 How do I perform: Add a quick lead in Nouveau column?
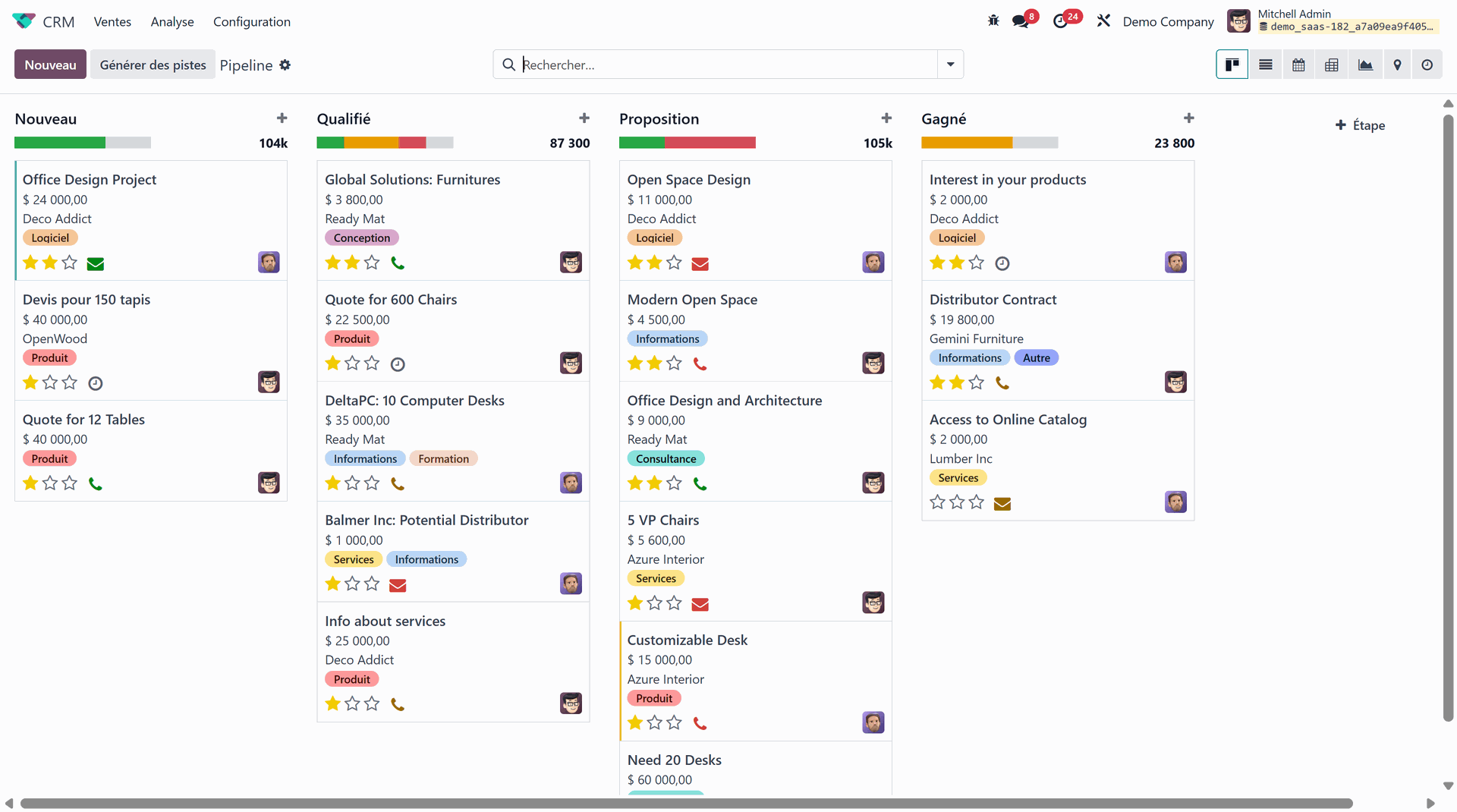(282, 118)
